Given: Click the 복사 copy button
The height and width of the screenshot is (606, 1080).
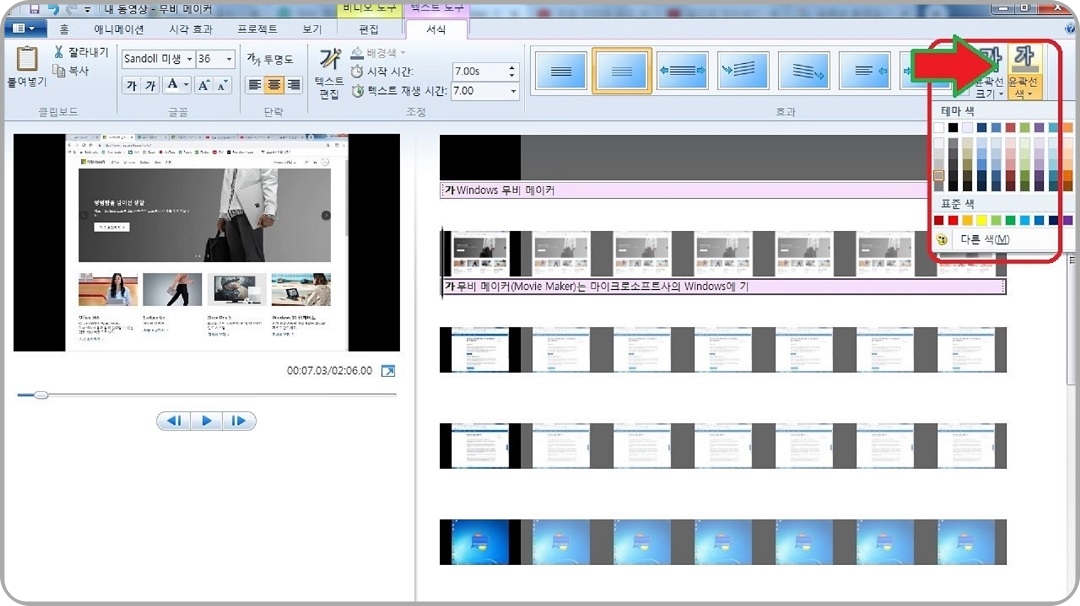Looking at the screenshot, I should click(x=71, y=70).
